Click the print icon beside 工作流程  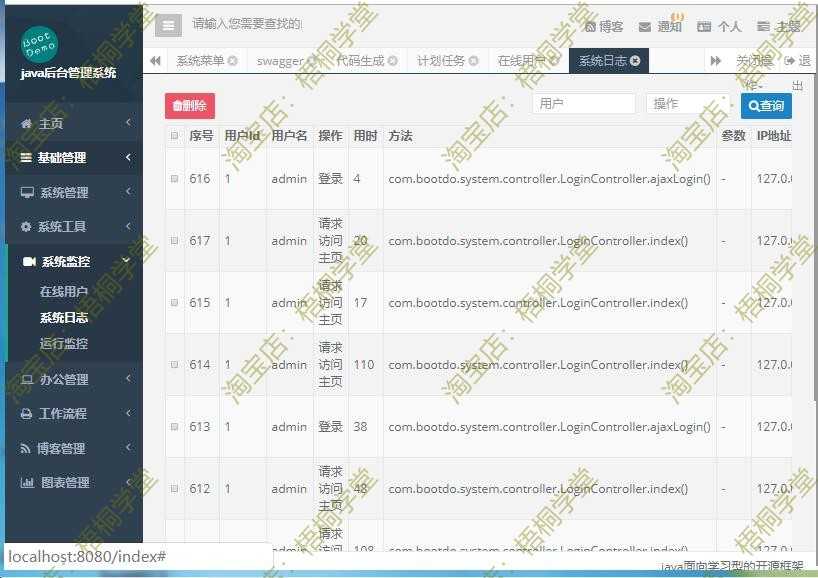tap(26, 414)
